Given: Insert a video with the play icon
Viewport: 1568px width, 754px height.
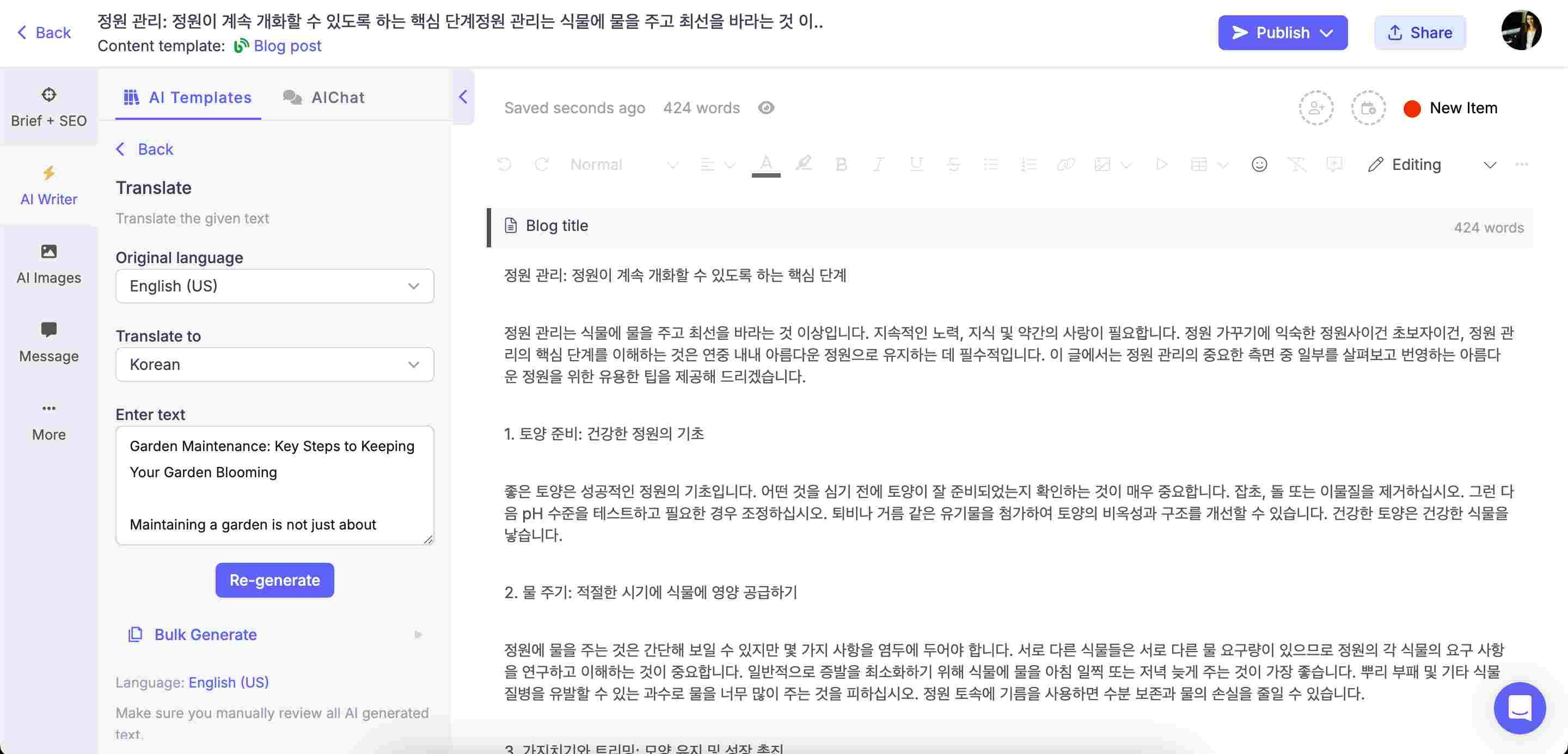Looking at the screenshot, I should pyautogui.click(x=1161, y=165).
